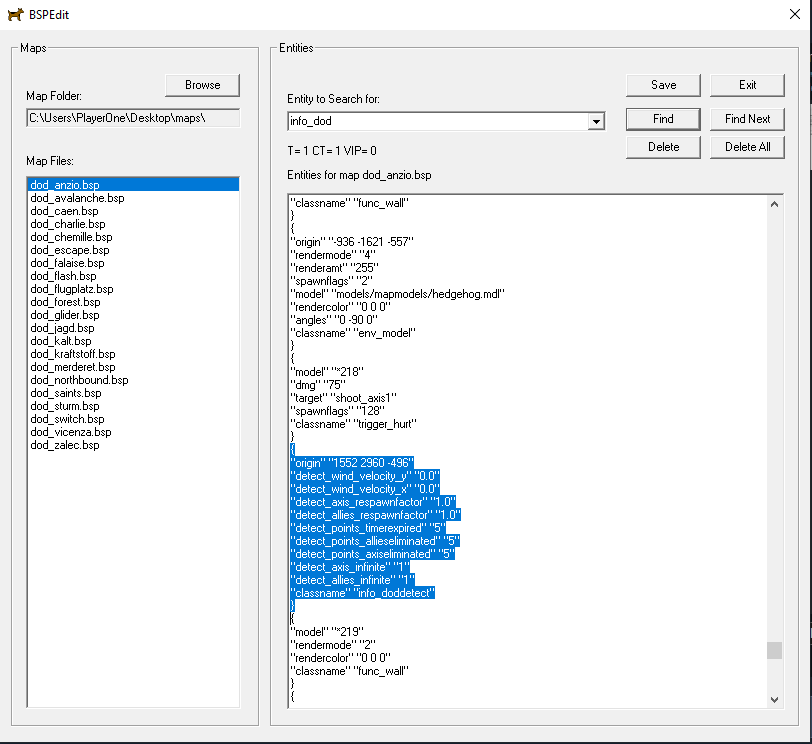Image resolution: width=812 pixels, height=744 pixels.
Task: Click the "classname" "env_model" line
Action: (353, 333)
